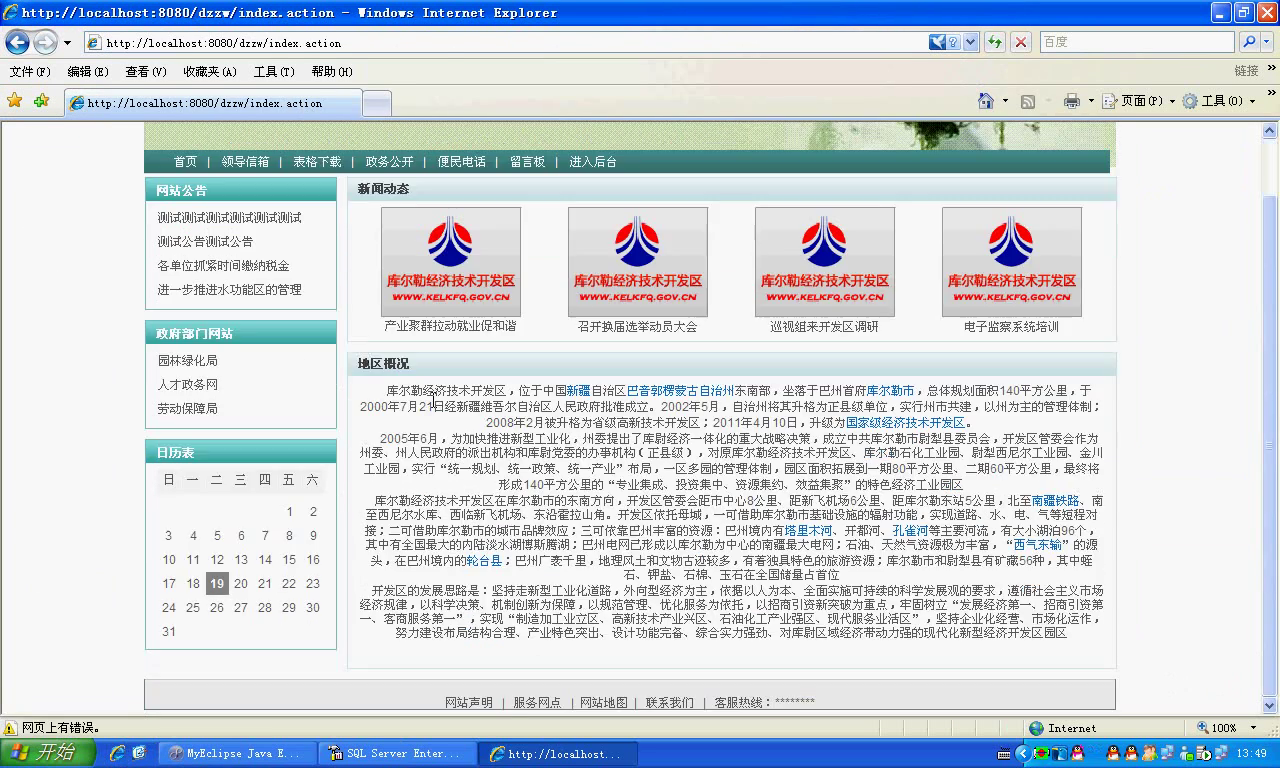
Task: Open 领导信箱 in the site navigation
Action: 245,162
